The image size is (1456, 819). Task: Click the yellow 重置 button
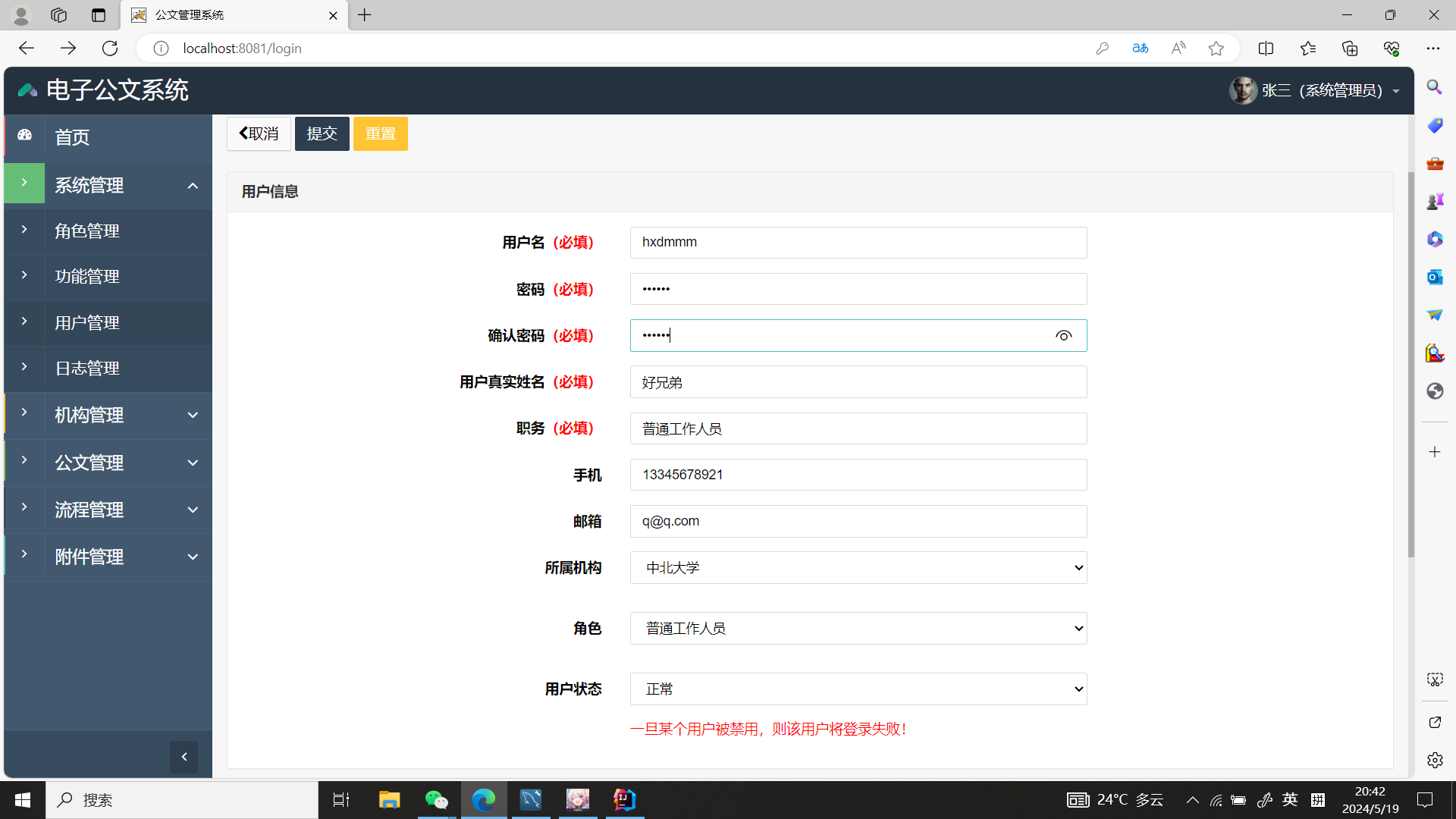(x=380, y=134)
